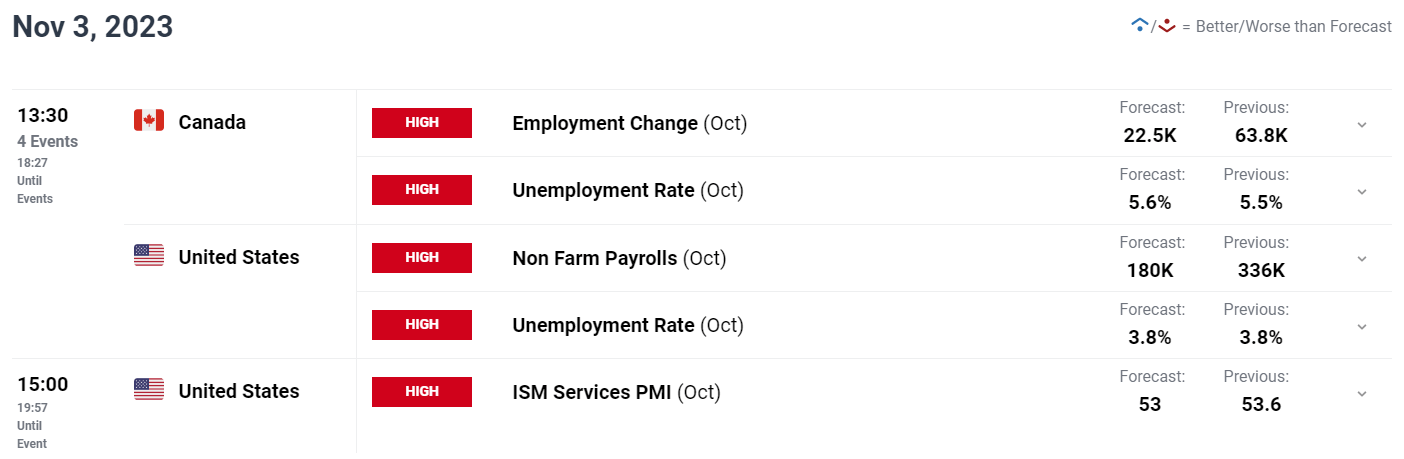Expand the US Unemployment Rate row chevron
Image resolution: width=1404 pixels, height=459 pixels.
point(1361,326)
